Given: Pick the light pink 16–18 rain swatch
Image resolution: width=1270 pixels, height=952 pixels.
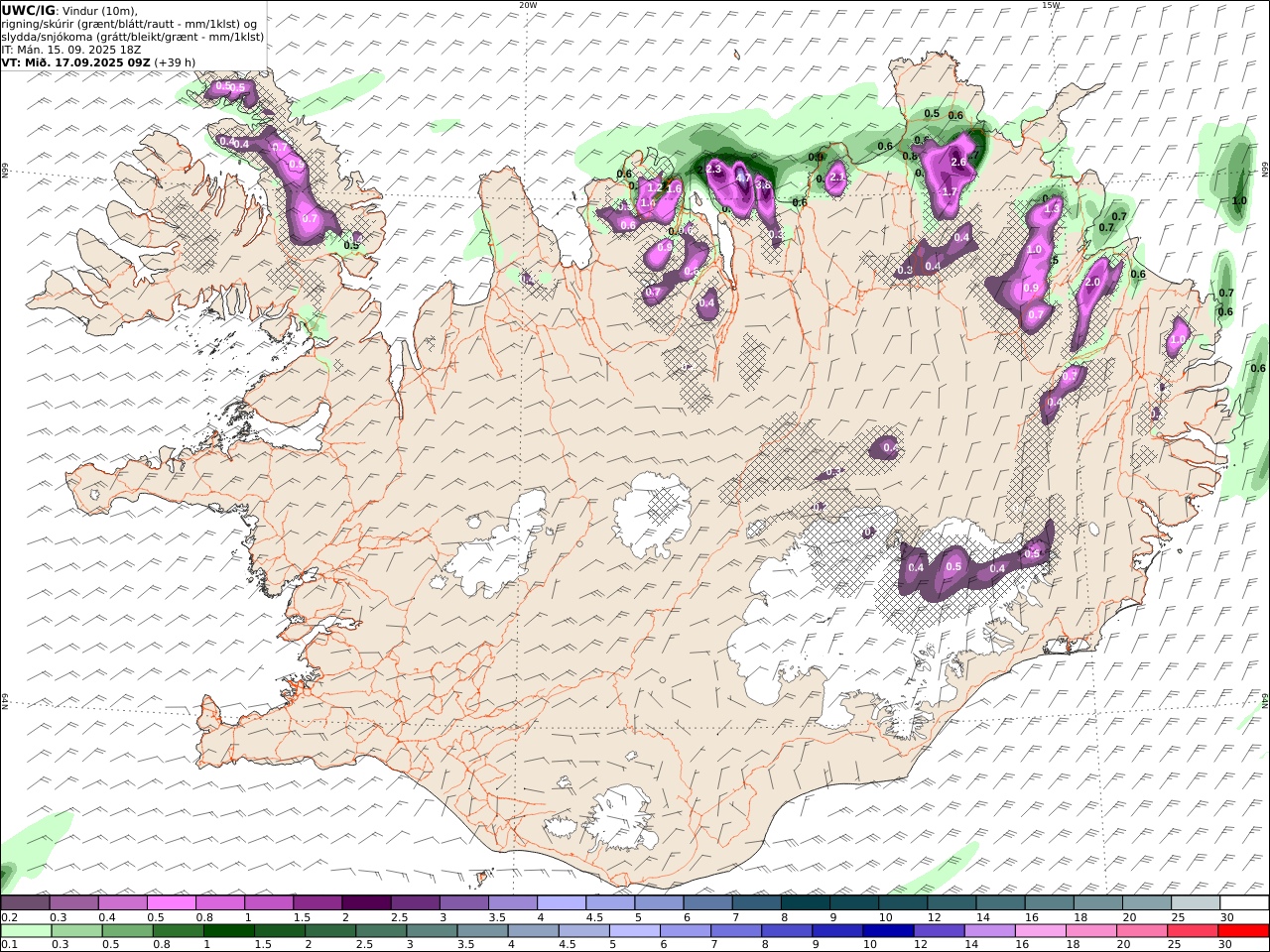Looking at the screenshot, I should click(1040, 931).
